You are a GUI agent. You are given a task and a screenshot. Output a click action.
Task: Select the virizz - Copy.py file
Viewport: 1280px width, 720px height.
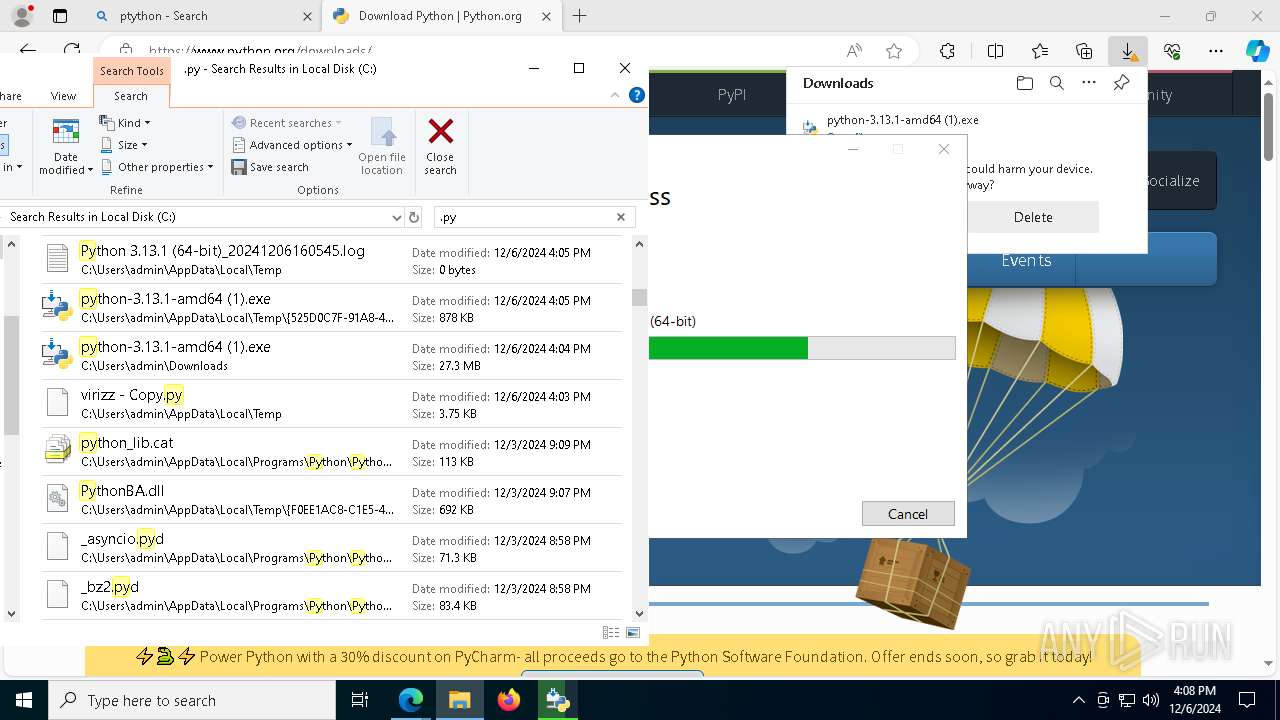click(333, 403)
